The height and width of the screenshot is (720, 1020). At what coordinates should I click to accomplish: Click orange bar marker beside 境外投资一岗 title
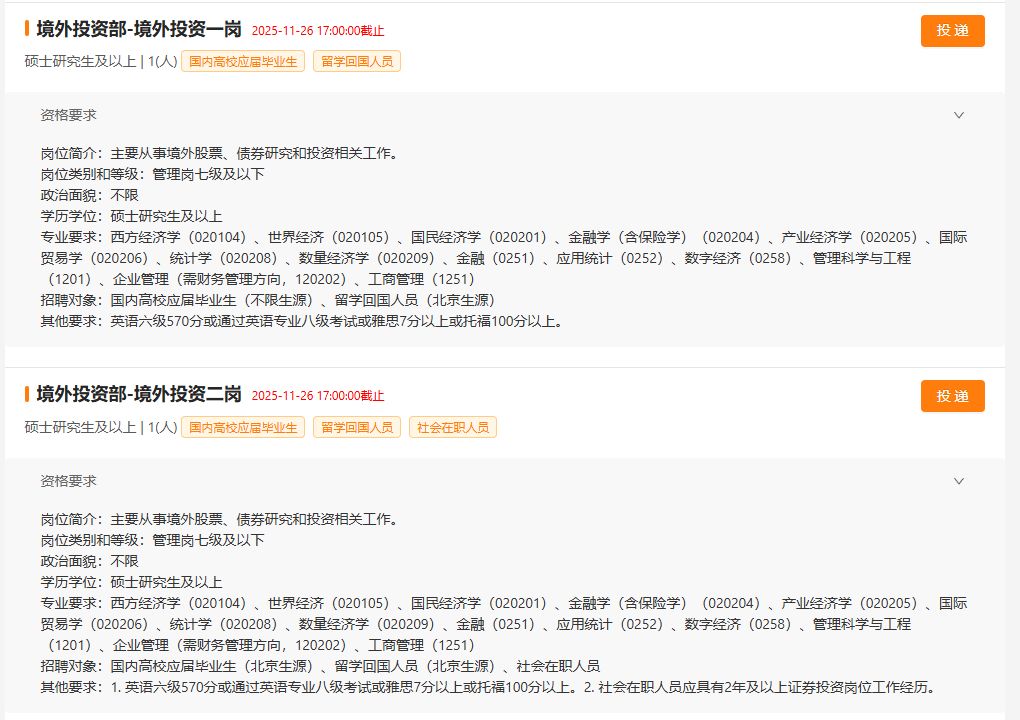point(27,29)
